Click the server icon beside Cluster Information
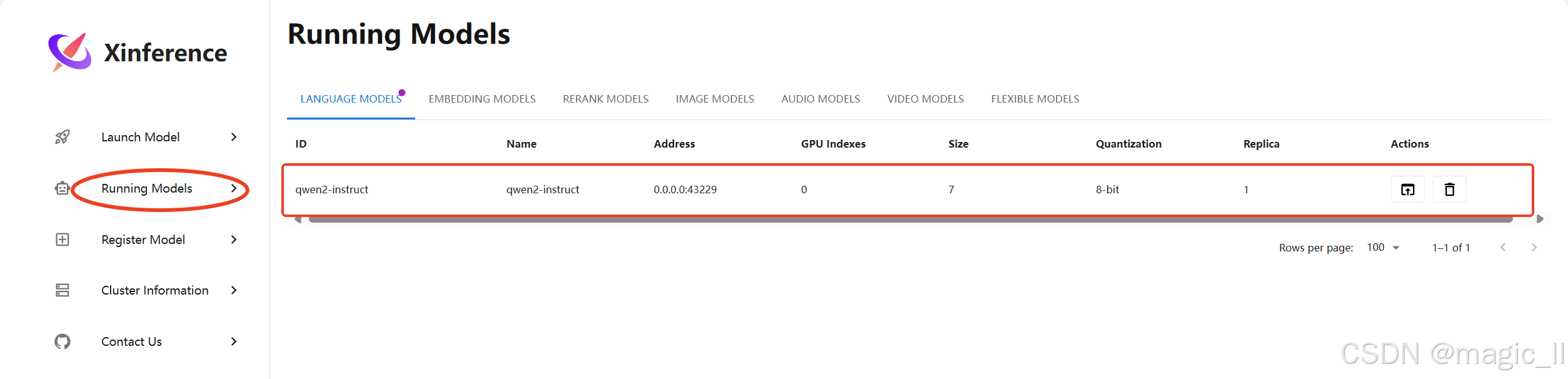Screen dimensions: 1568x379 (63, 290)
